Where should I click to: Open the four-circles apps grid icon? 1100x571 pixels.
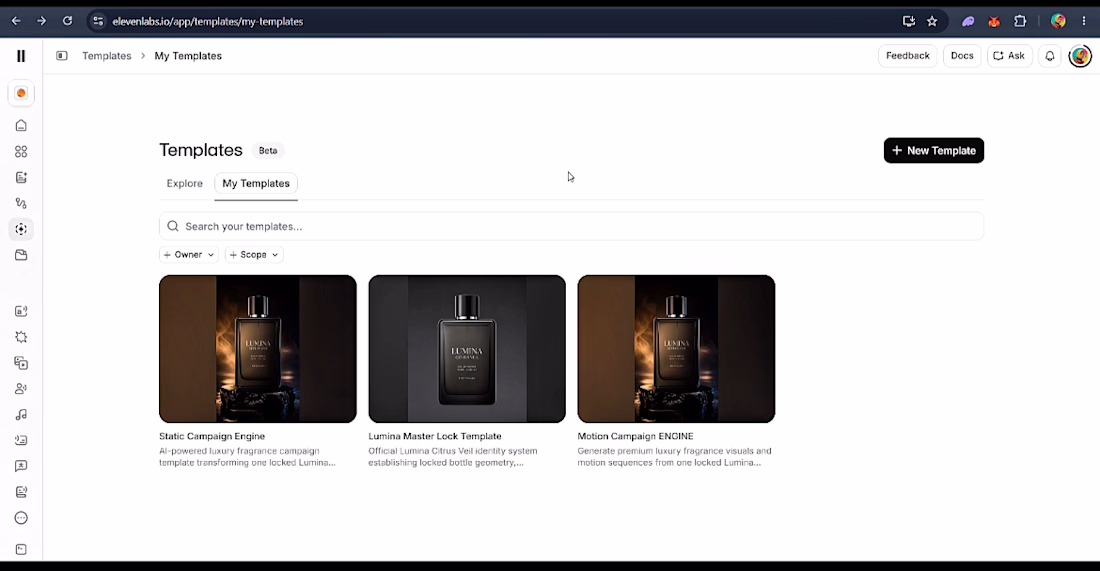(x=21, y=152)
